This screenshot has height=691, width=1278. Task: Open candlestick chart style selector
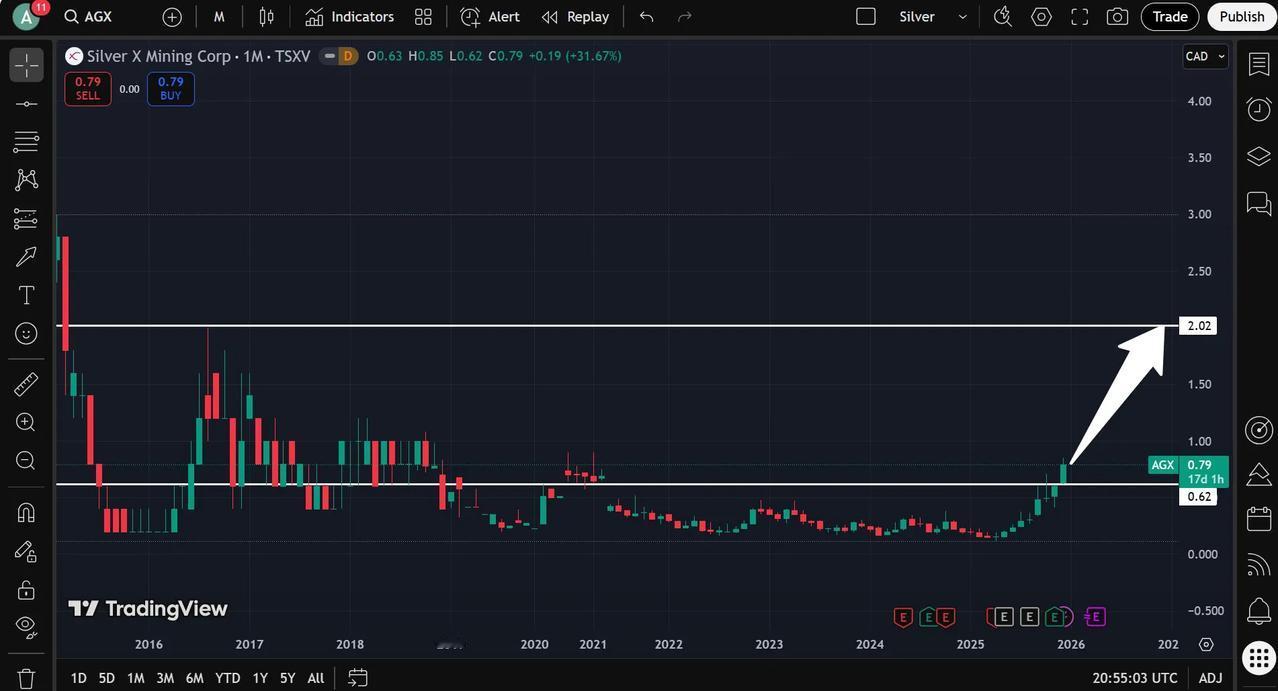[x=266, y=17]
